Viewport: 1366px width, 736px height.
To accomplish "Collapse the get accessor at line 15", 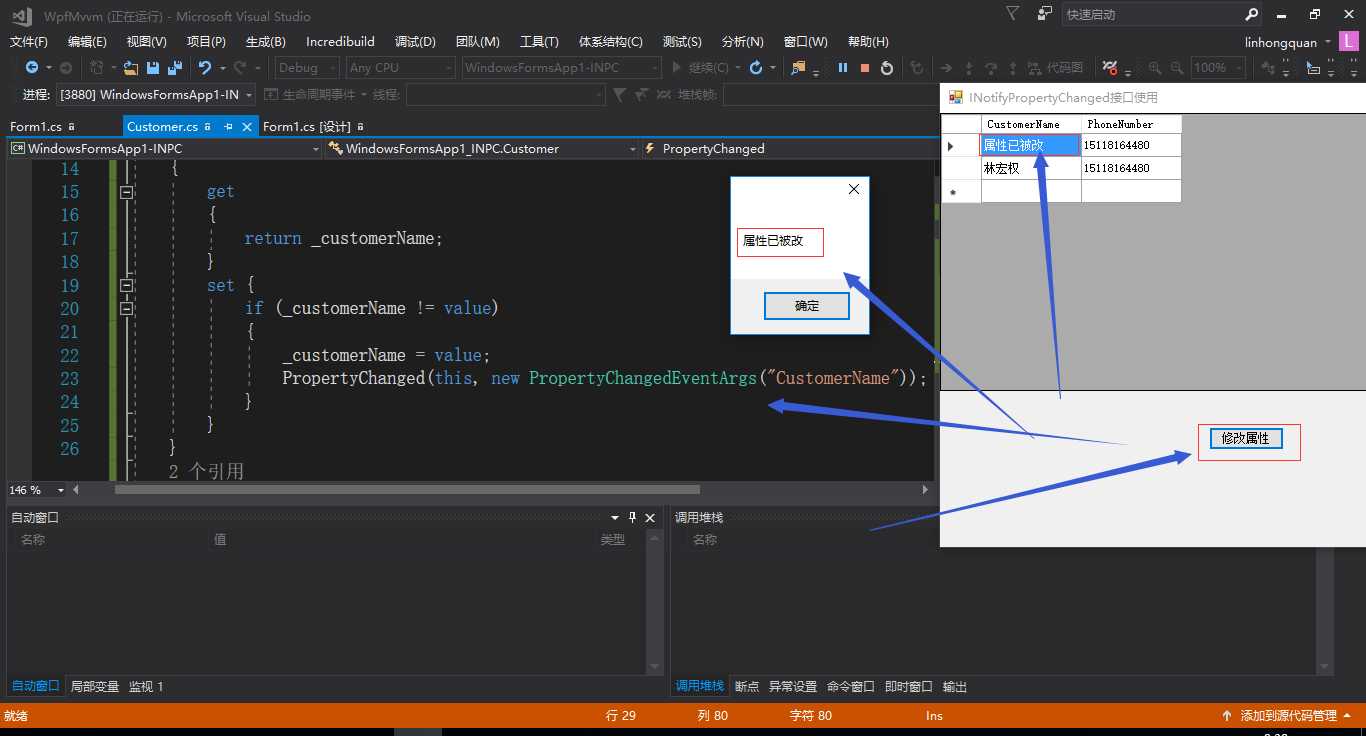I will click(126, 191).
